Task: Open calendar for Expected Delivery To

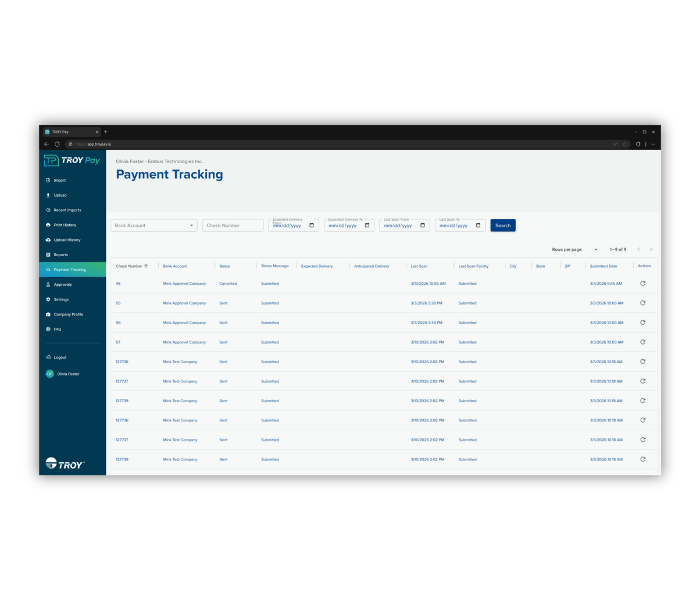Action: pyautogui.click(x=367, y=225)
